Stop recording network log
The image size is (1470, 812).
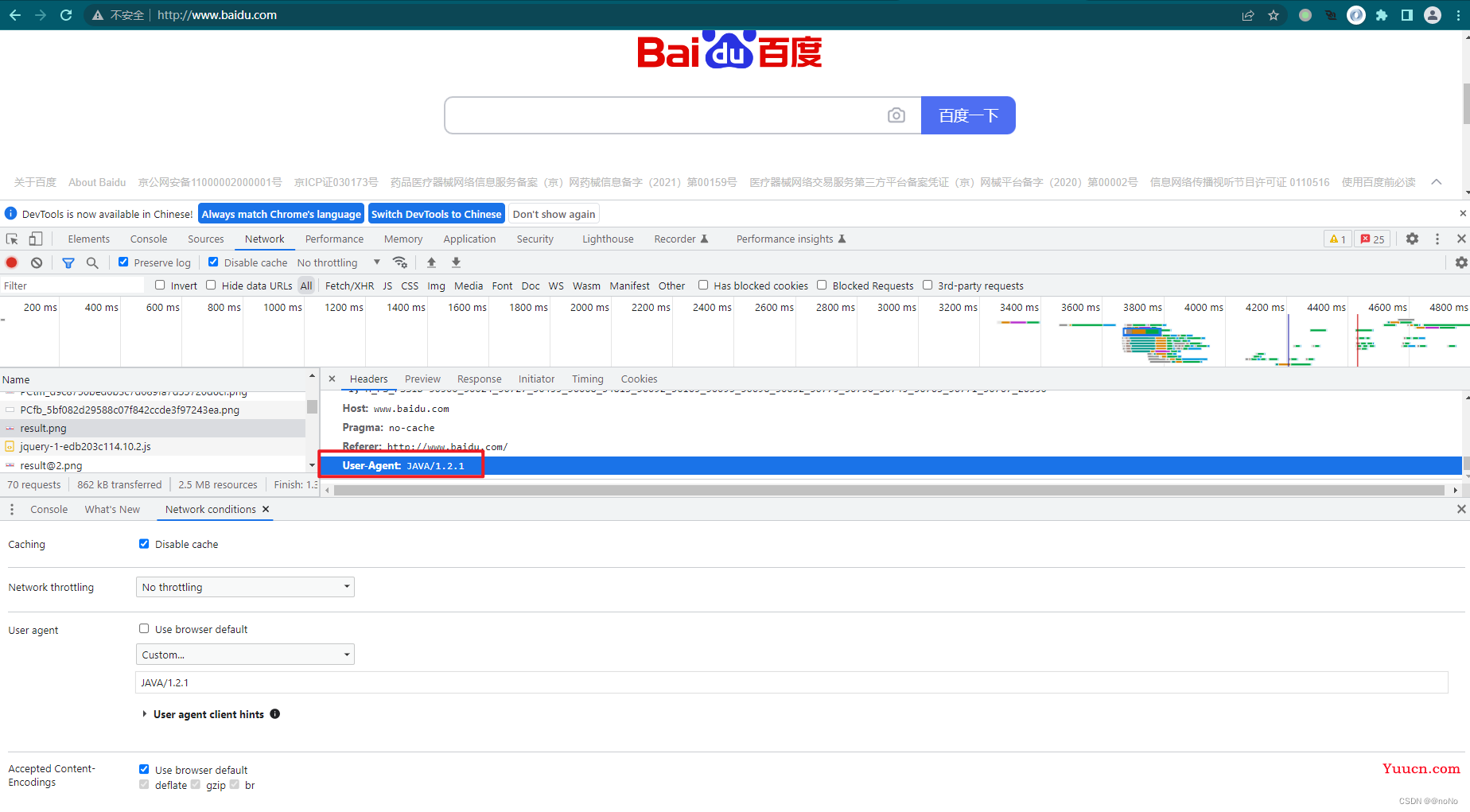click(x=12, y=262)
